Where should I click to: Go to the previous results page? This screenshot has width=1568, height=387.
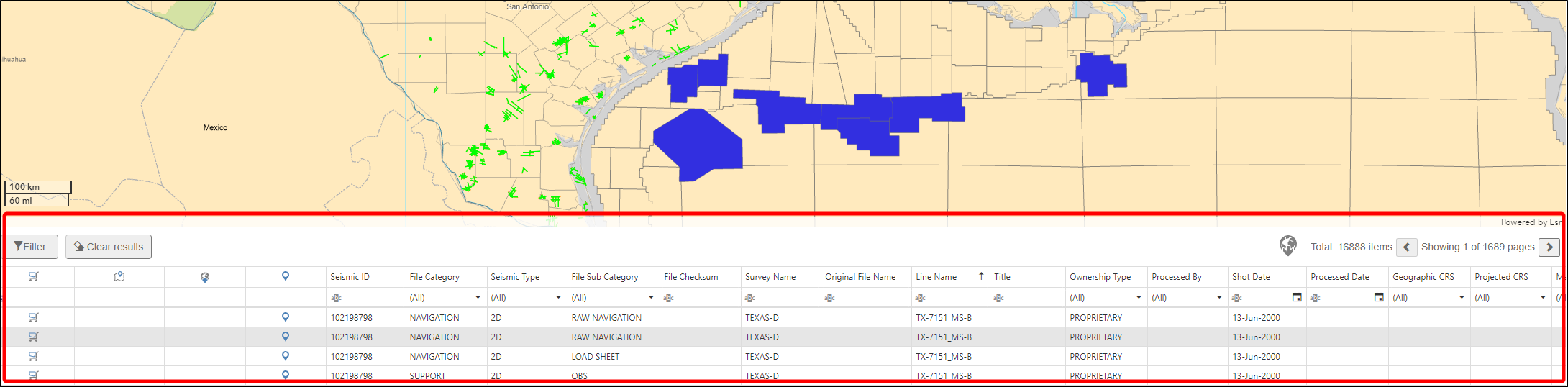[1406, 247]
